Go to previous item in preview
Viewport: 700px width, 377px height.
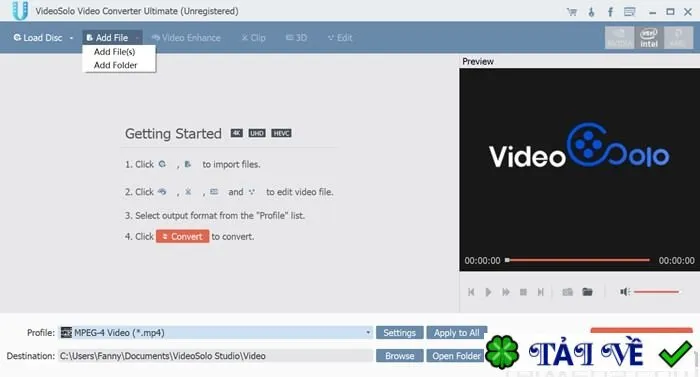coord(471,292)
